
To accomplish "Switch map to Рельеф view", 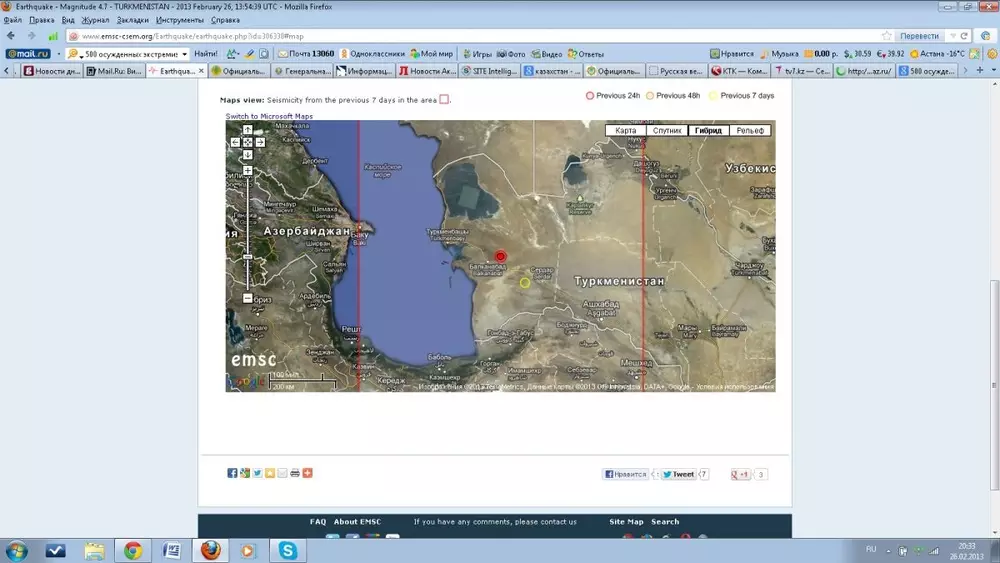I will tap(750, 131).
